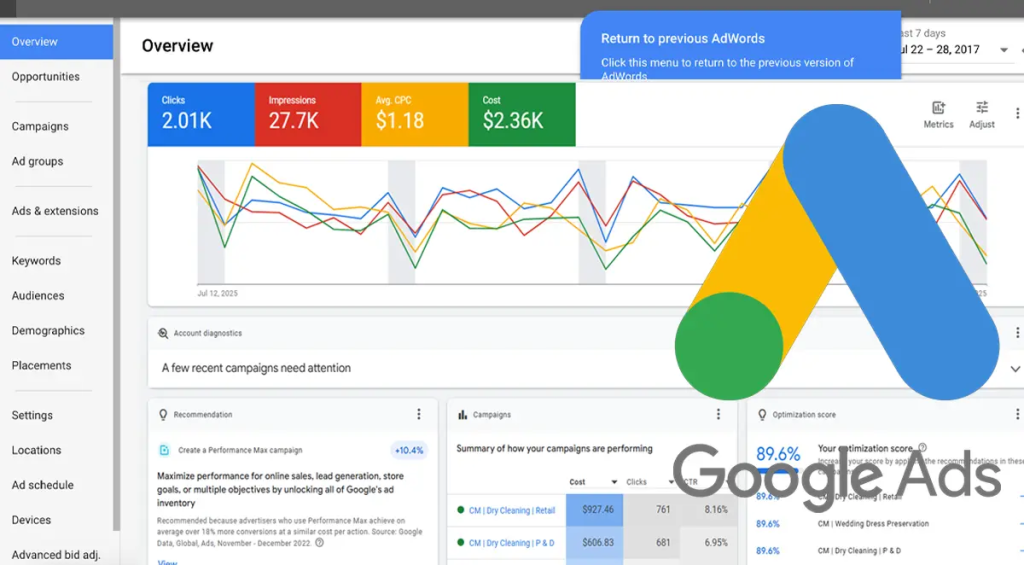Click the $927.46 cost cell

click(594, 509)
